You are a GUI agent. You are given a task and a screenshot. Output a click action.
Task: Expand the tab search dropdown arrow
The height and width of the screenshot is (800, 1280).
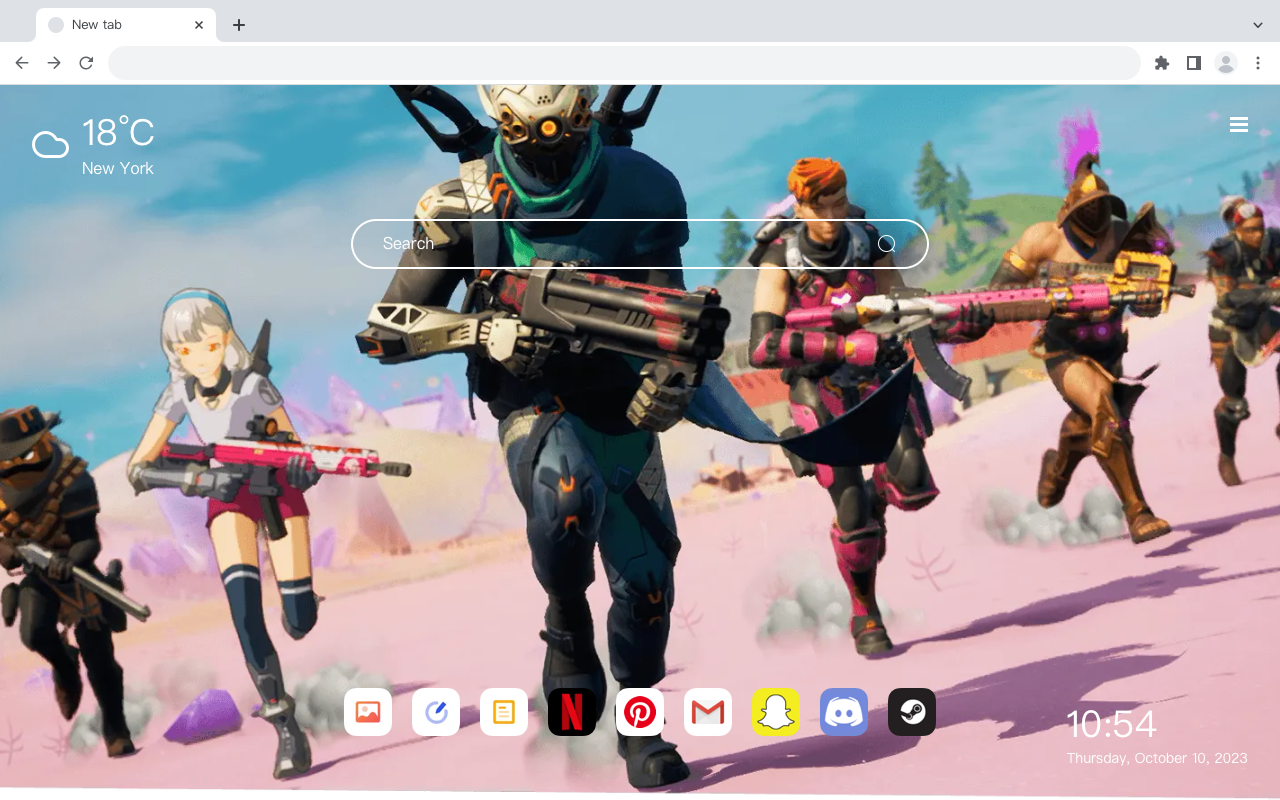click(x=1258, y=25)
